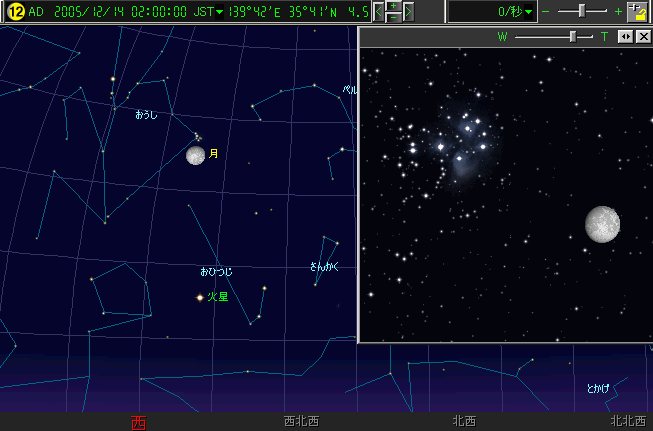Close the Pleiades zoom view panel
The width and height of the screenshot is (653, 431).
coord(642,36)
